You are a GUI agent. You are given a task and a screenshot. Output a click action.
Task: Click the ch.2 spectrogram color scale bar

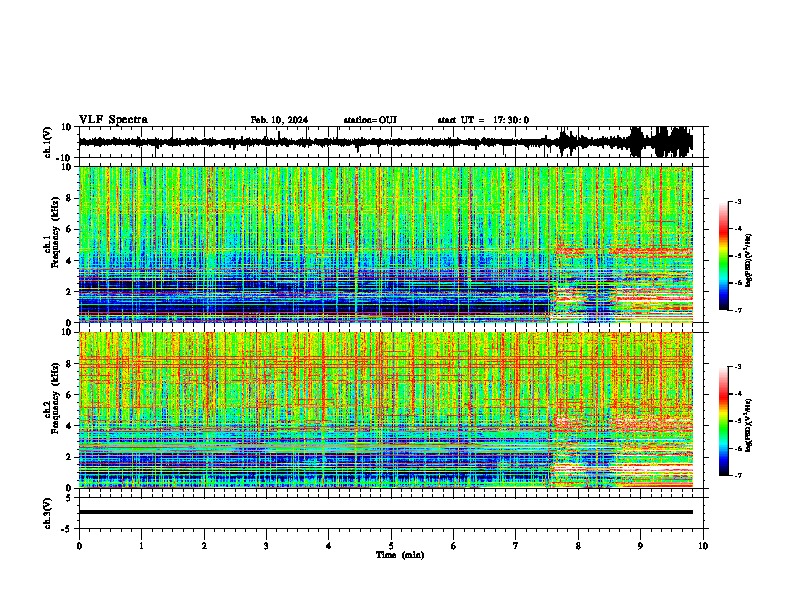[723, 421]
